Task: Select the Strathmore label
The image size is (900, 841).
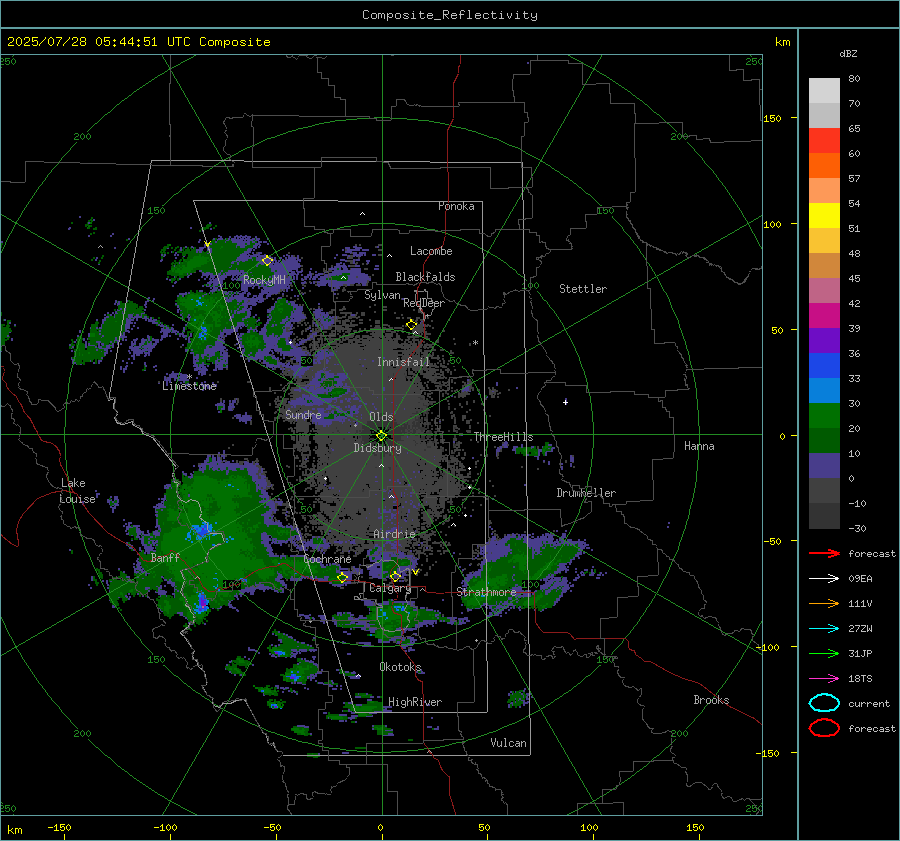Action: click(486, 592)
